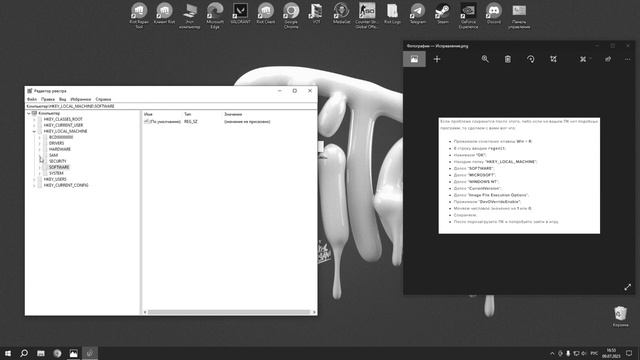The height and width of the screenshot is (360, 640).
Task: Open the Windows Start menu
Action: [8, 353]
